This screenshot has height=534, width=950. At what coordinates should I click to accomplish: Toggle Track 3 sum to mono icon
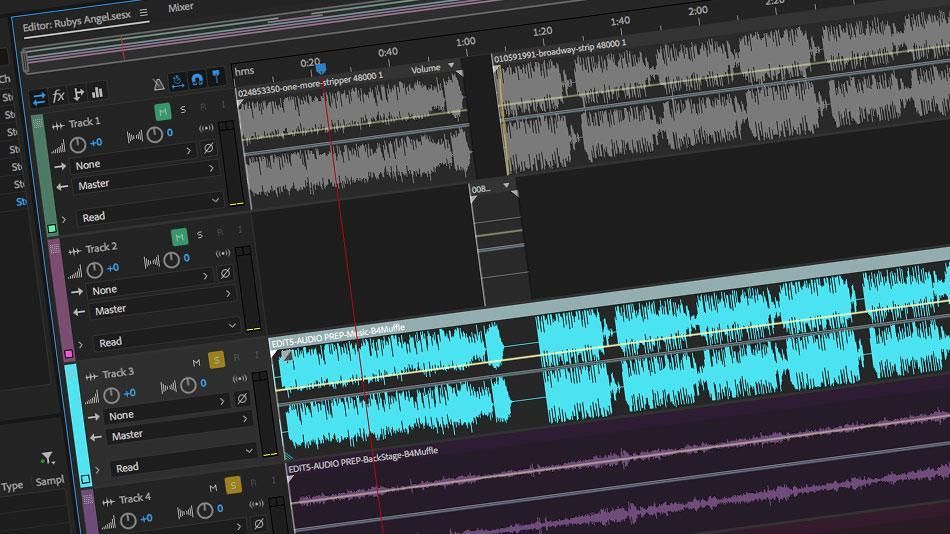point(240,379)
